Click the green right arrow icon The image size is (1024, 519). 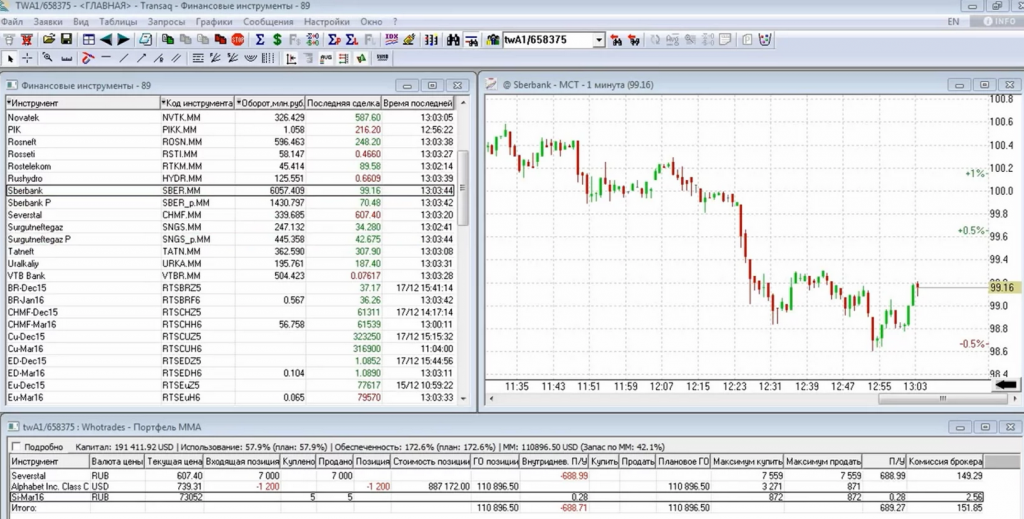(124, 40)
